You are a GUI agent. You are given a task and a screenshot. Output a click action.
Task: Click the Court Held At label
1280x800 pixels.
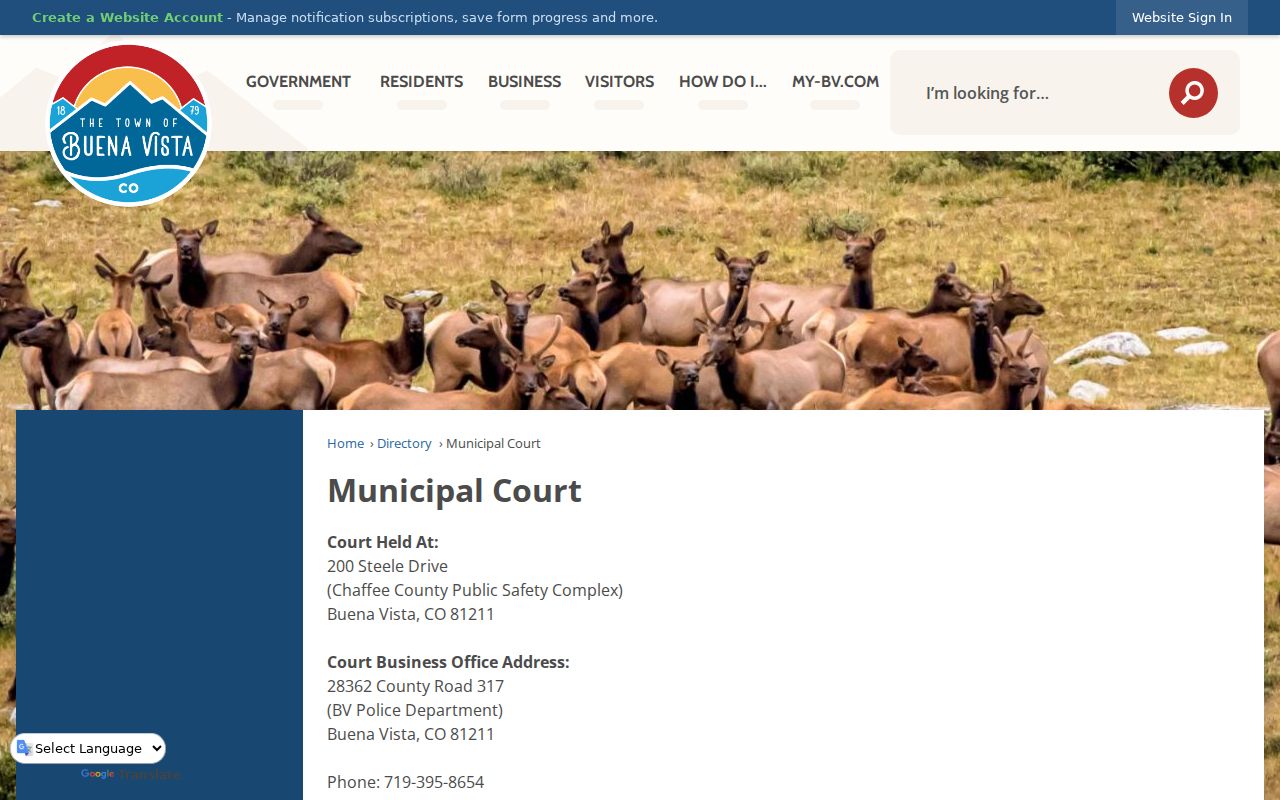tap(383, 542)
